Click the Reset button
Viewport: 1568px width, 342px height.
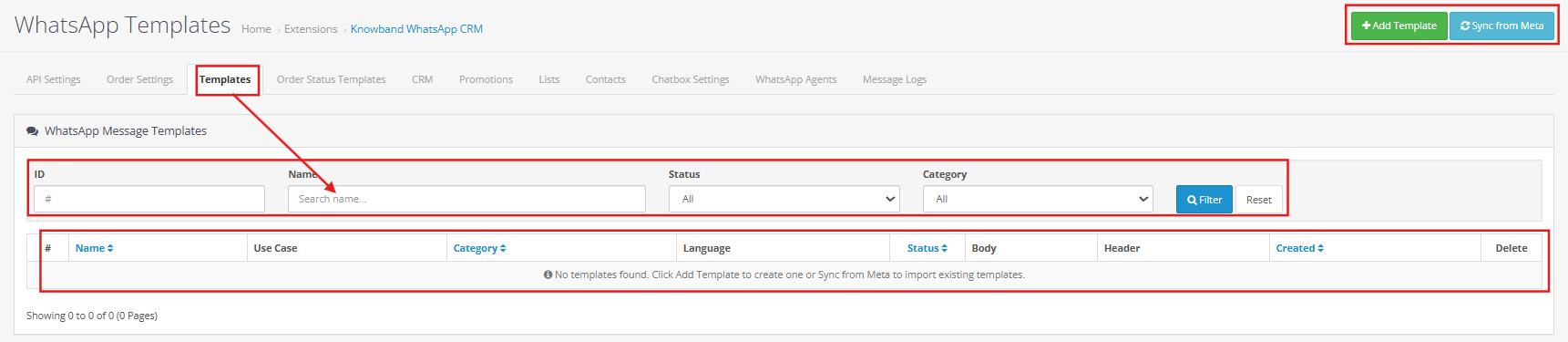[1259, 200]
